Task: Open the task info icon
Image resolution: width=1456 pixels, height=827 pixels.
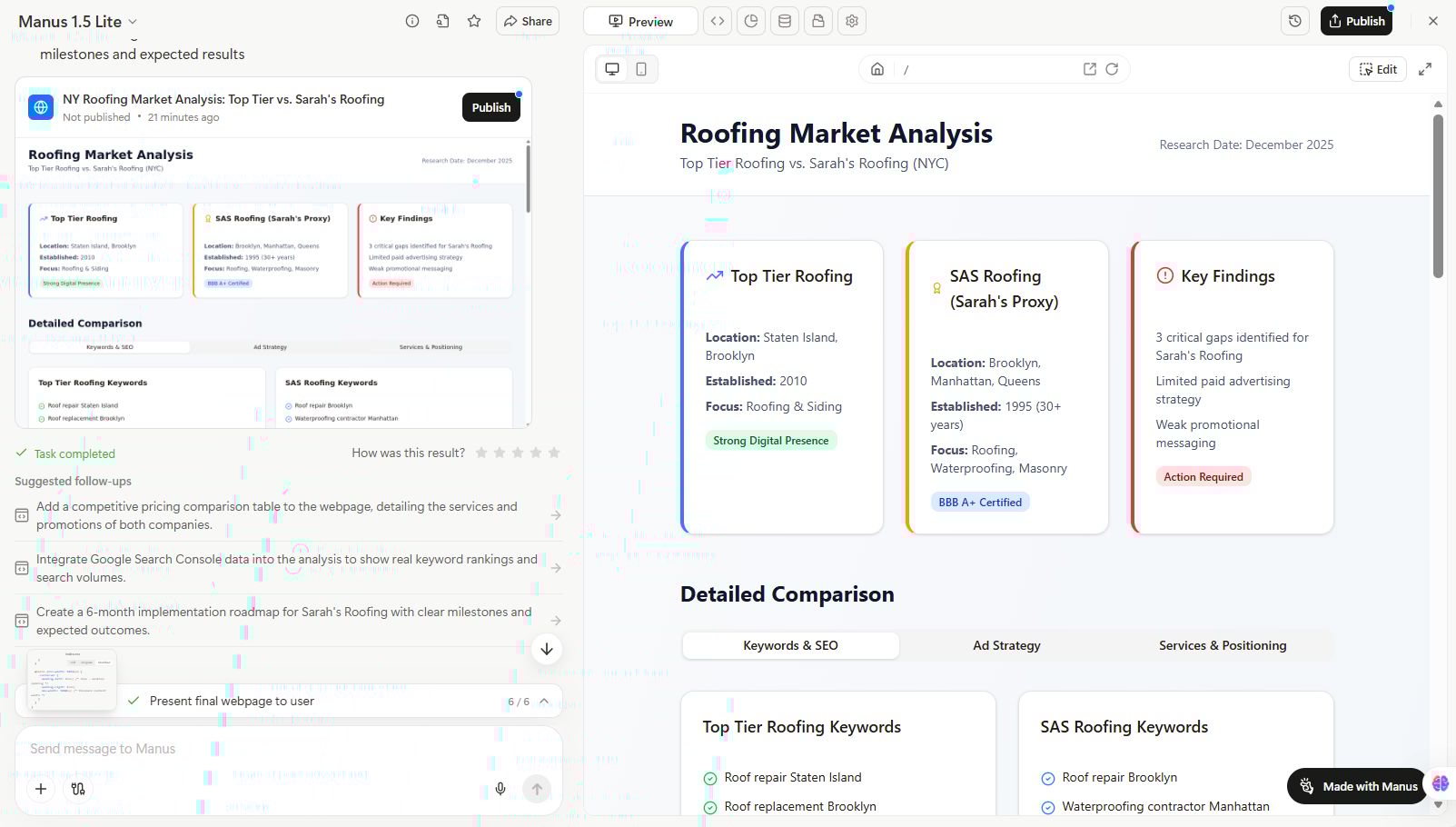Action: pyautogui.click(x=412, y=21)
